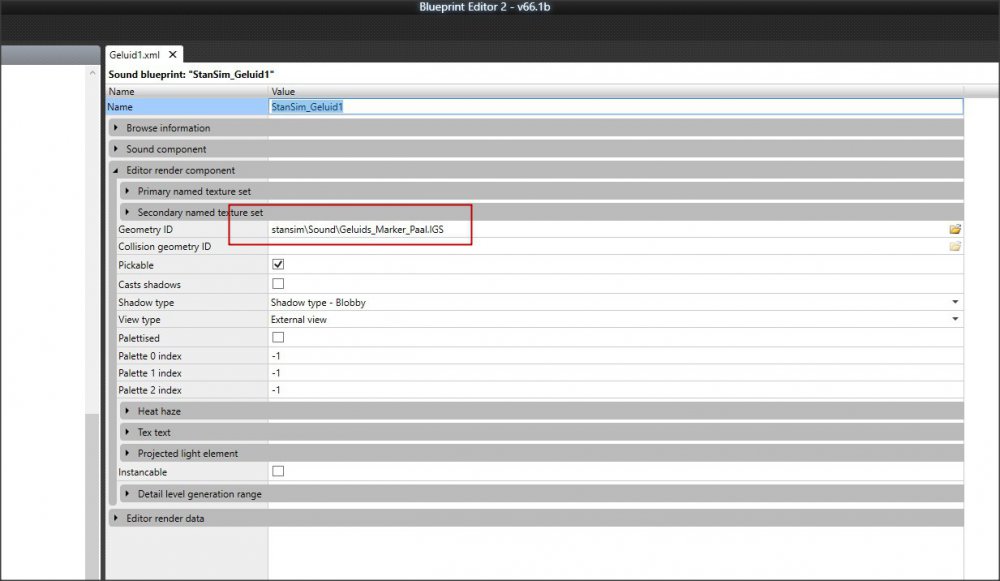This screenshot has height=581, width=1000.
Task: Check the Instancable checkbox
Action: point(278,471)
